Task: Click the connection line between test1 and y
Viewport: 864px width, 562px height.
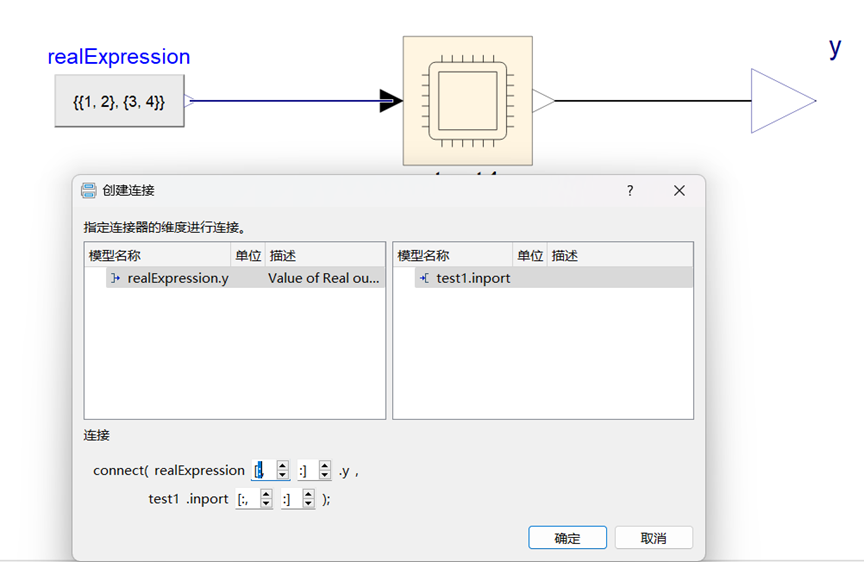Action: tap(653, 101)
